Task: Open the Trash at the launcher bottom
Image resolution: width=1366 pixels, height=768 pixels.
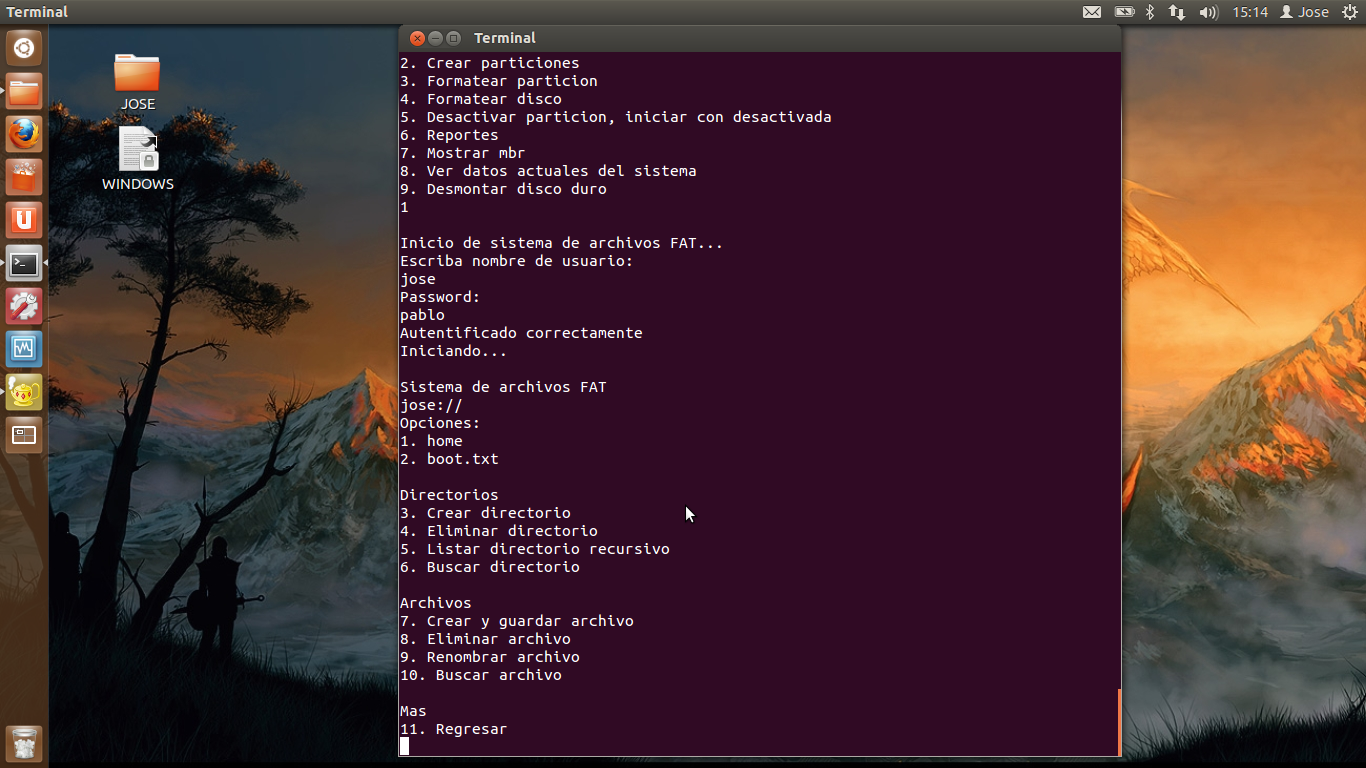Action: pyautogui.click(x=24, y=744)
